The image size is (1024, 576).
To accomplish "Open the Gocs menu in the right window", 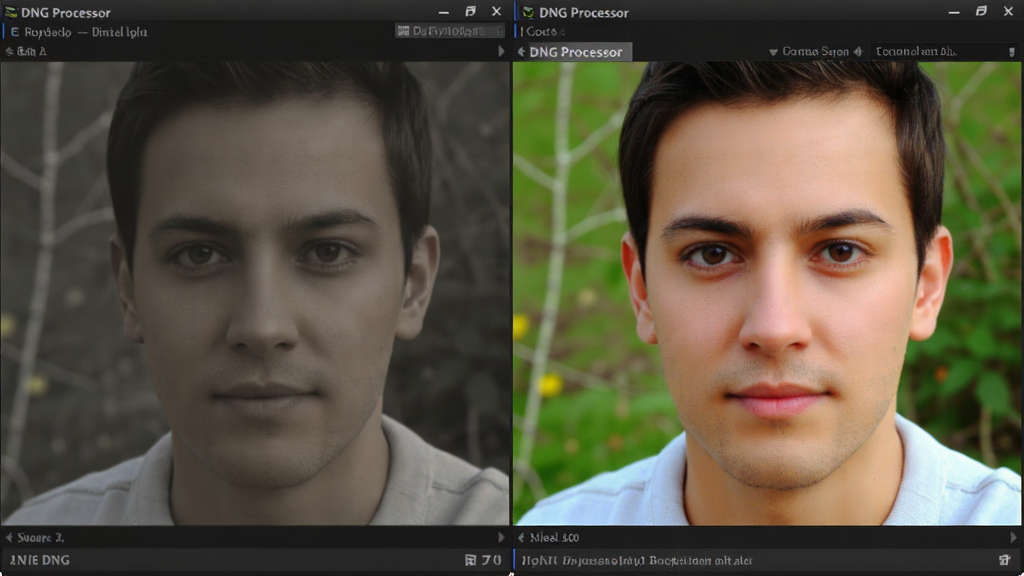I will pyautogui.click(x=541, y=31).
